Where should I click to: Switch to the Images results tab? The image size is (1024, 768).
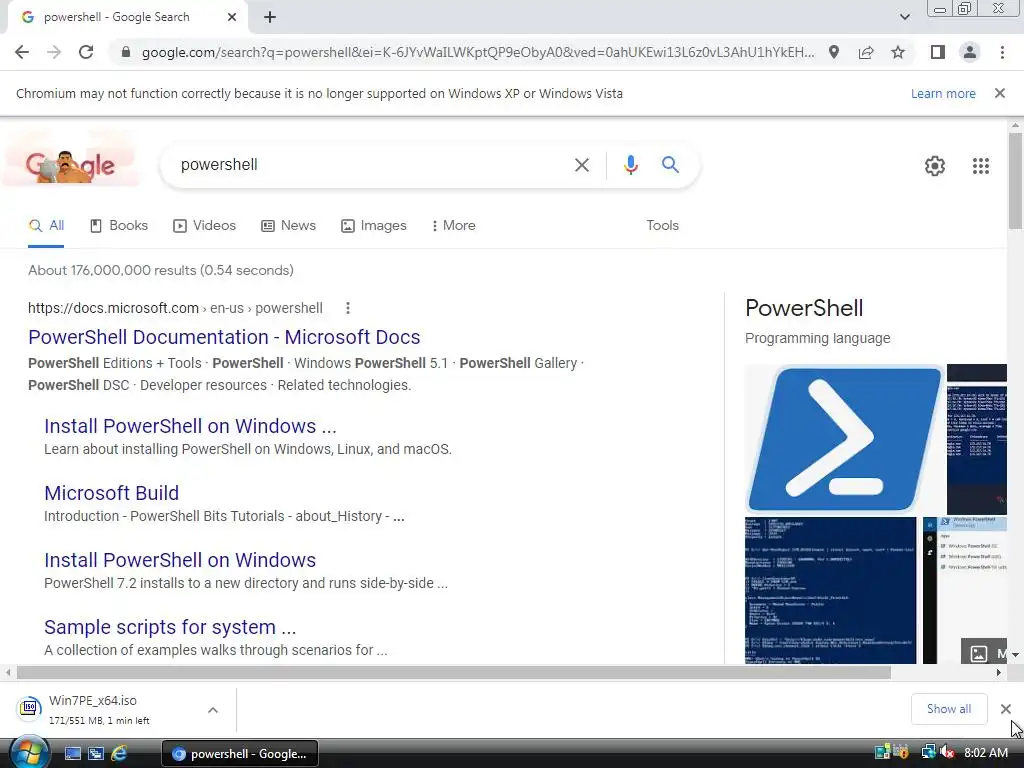[374, 225]
